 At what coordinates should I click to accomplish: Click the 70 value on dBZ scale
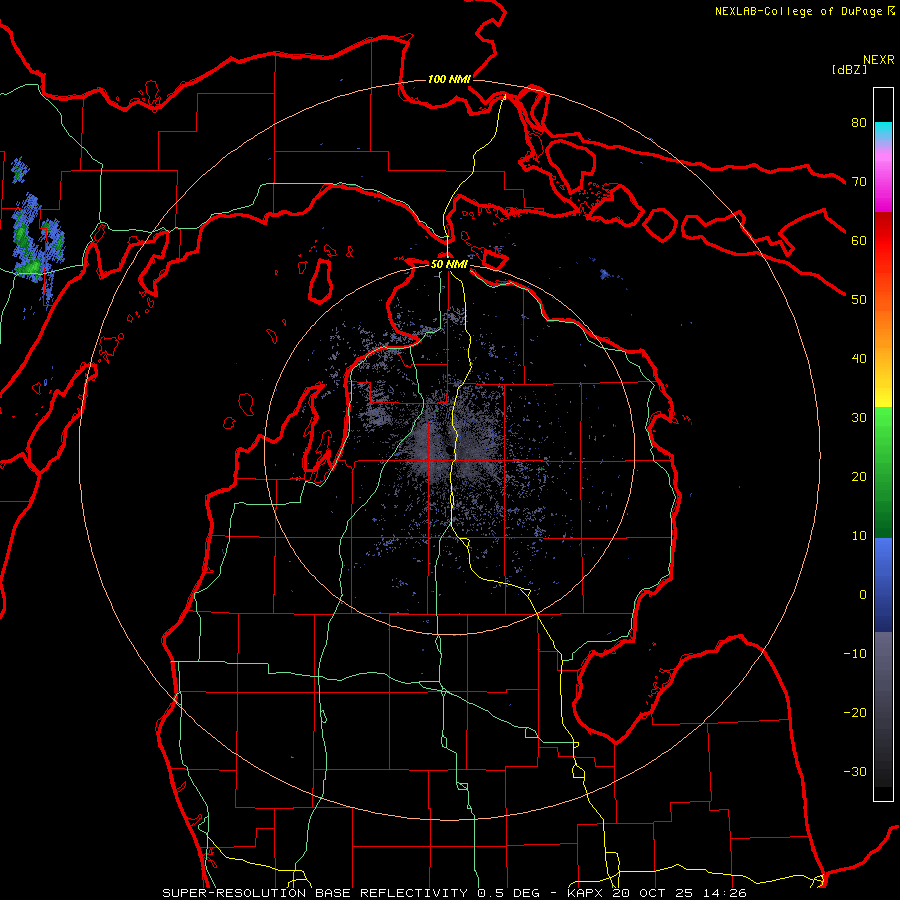point(859,181)
